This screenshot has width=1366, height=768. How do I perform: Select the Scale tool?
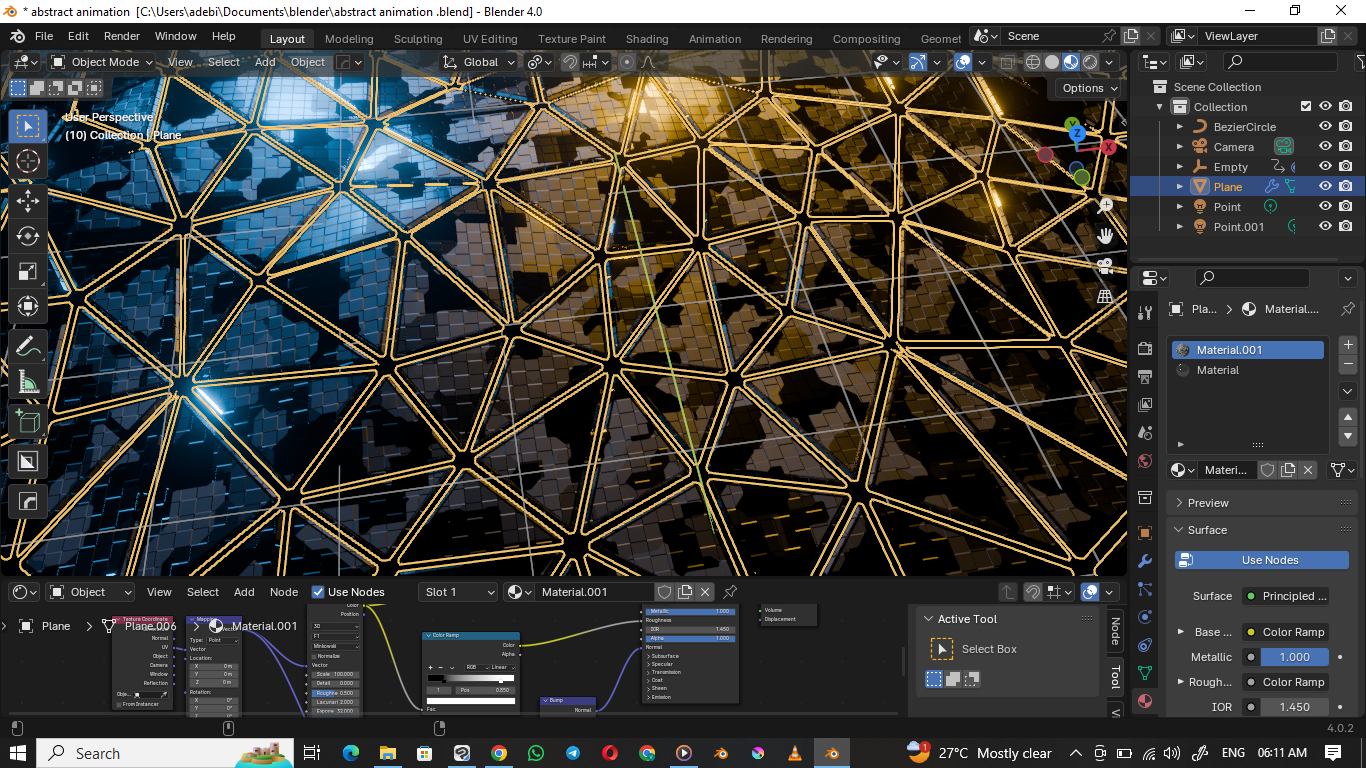28,272
